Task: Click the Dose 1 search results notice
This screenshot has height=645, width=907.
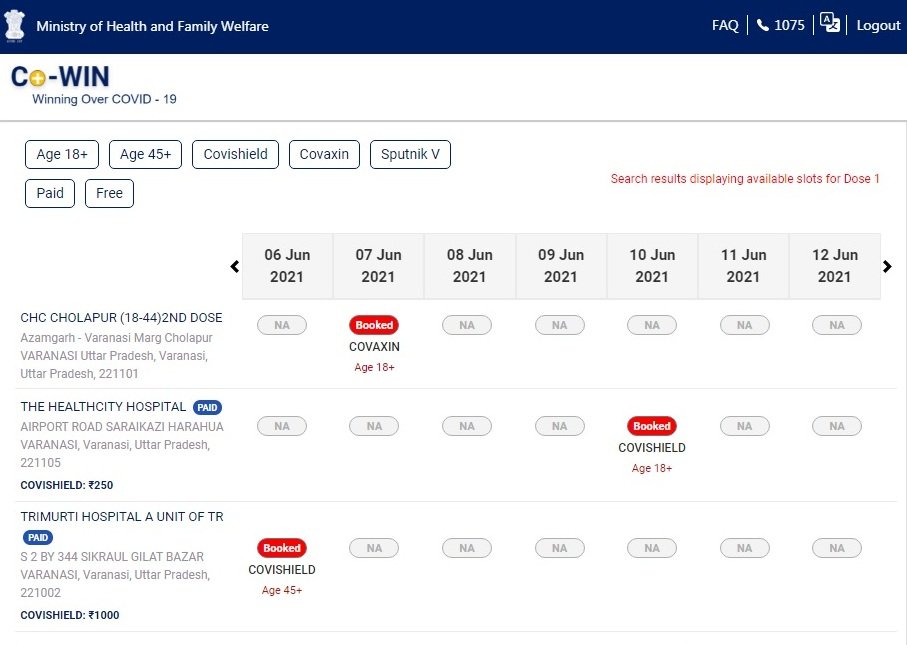Action: (745, 179)
